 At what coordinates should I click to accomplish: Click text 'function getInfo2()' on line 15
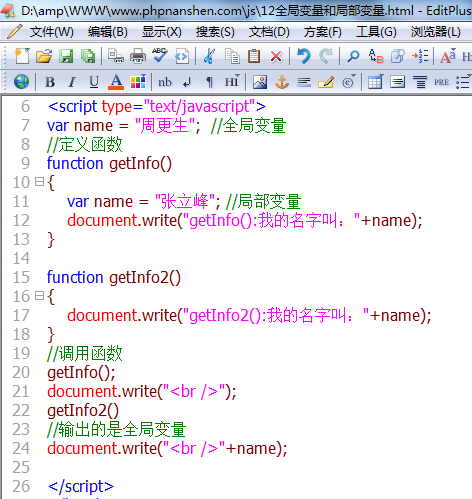coord(114,277)
